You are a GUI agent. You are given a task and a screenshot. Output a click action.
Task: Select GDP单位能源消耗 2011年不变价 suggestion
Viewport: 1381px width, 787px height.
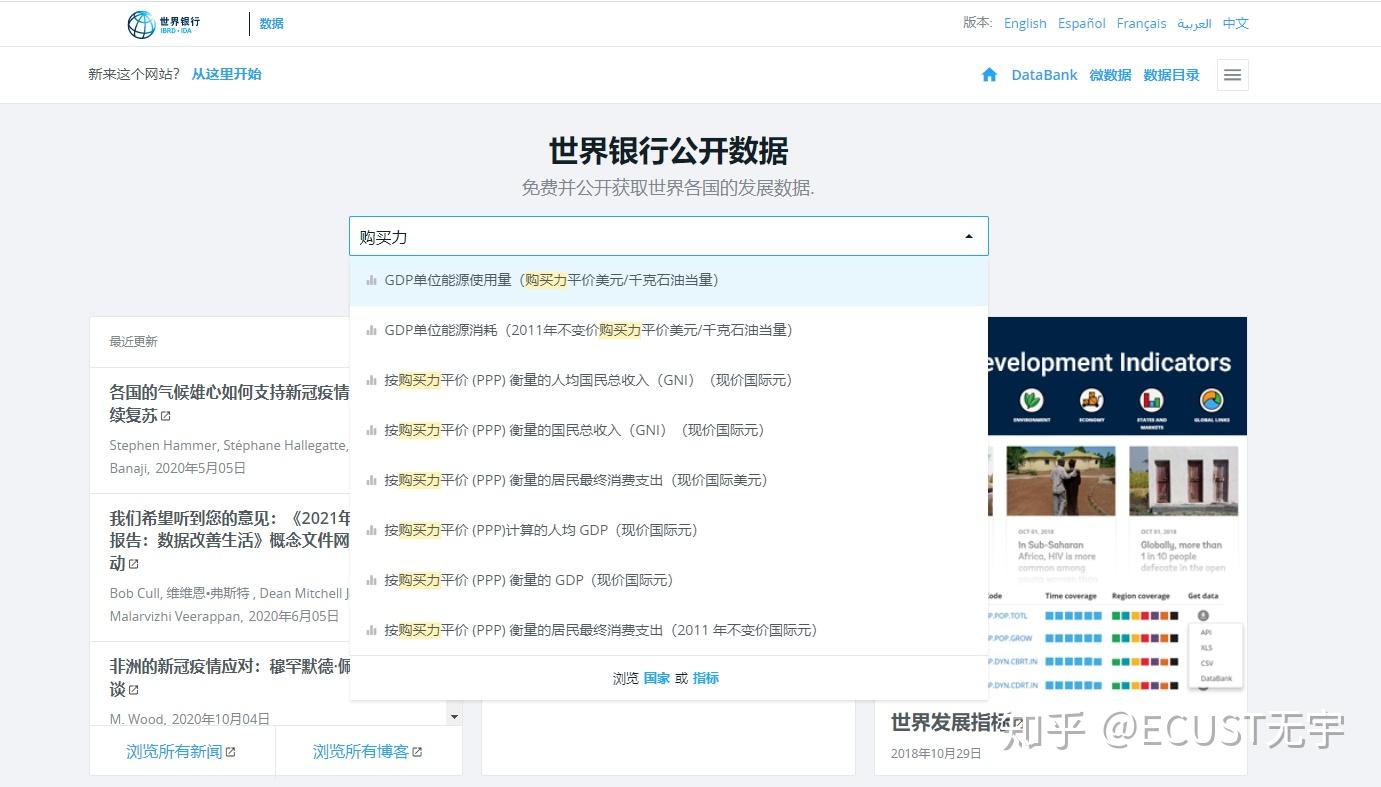[668, 330]
